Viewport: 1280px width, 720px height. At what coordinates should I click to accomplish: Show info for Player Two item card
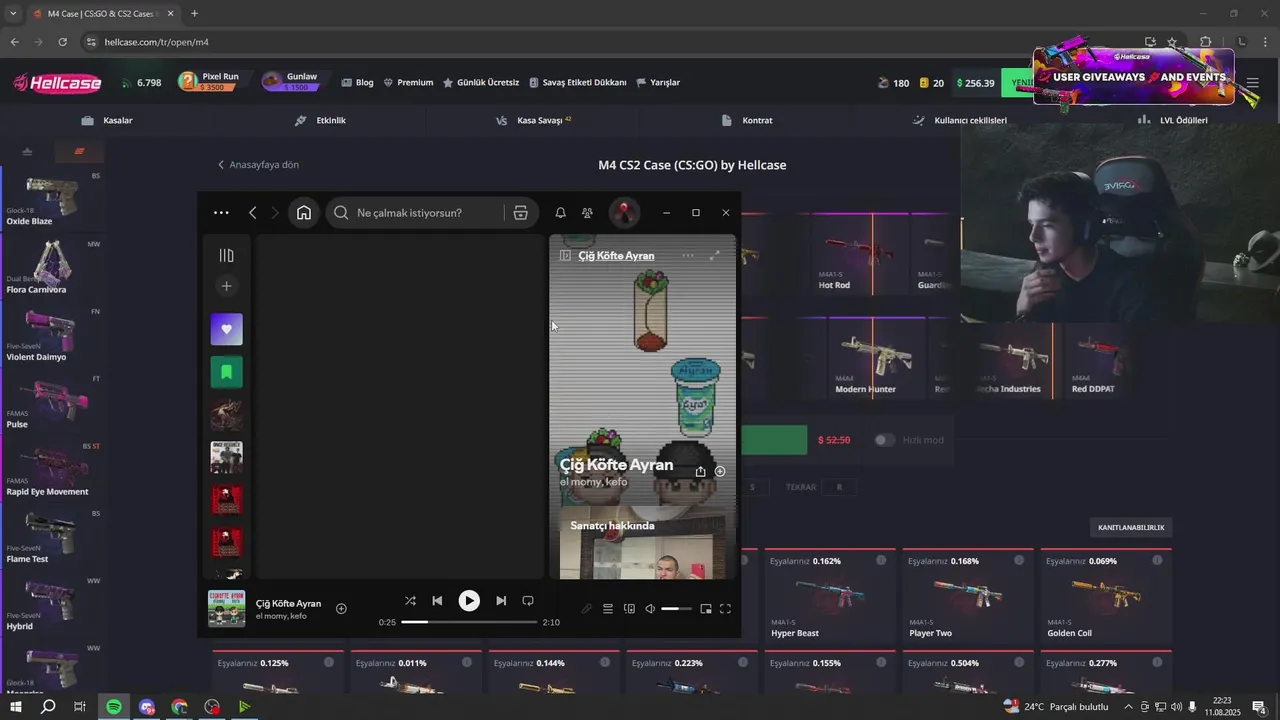[x=1019, y=561]
